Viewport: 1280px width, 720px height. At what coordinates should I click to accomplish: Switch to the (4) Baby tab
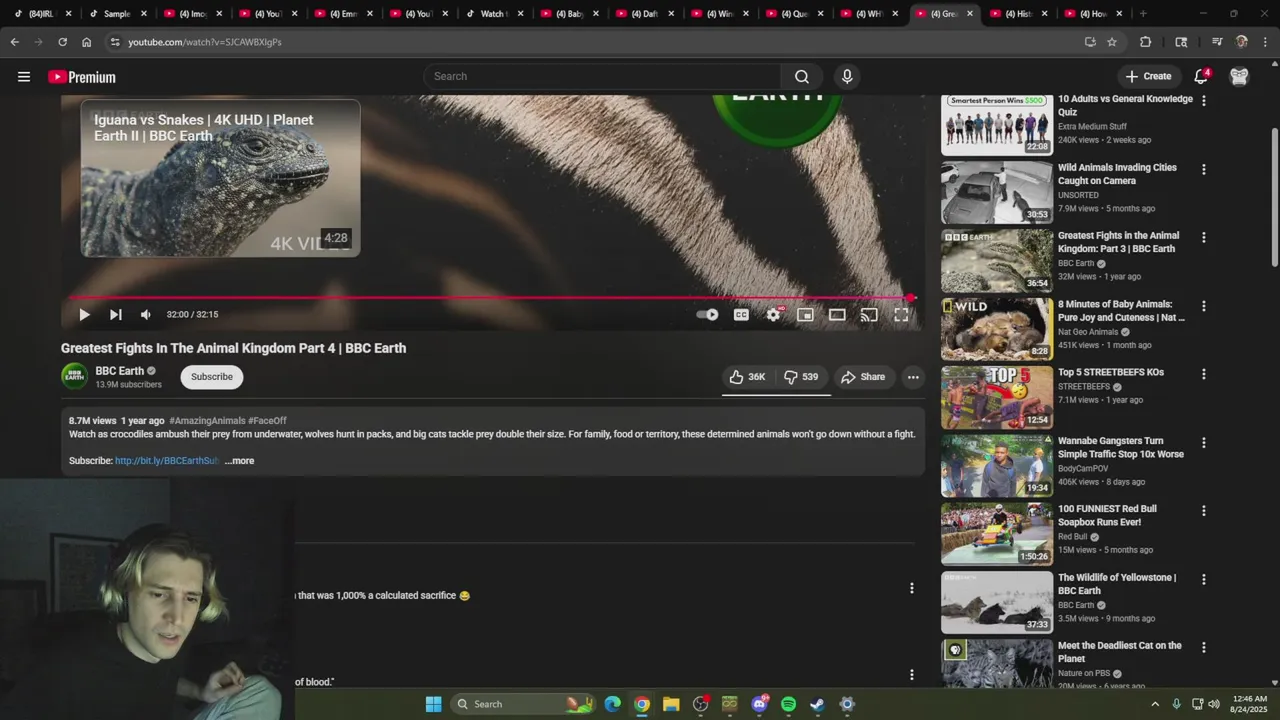point(568,14)
